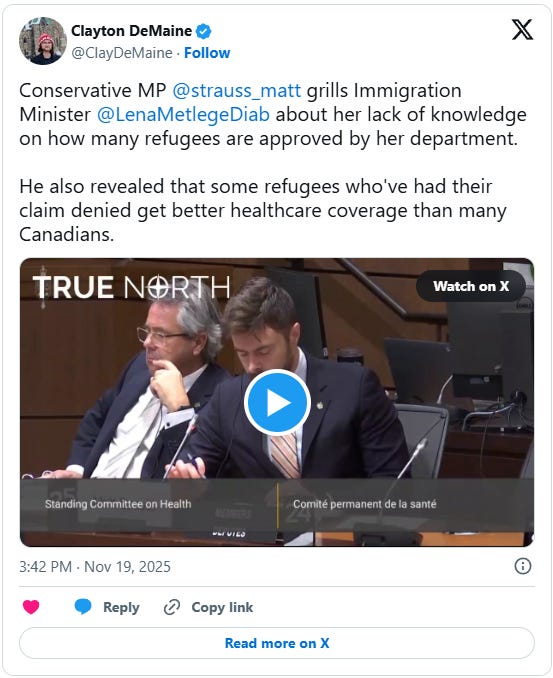Image resolution: width=553 pixels, height=678 pixels.
Task: Click the Clayton DeMaine display name
Action: [x=131, y=31]
